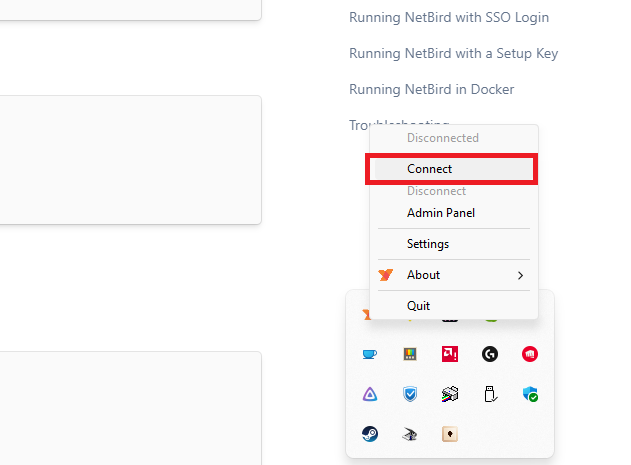Image resolution: width=631 pixels, height=465 pixels.
Task: Open Windows Security shield with green check
Action: pyautogui.click(x=530, y=394)
